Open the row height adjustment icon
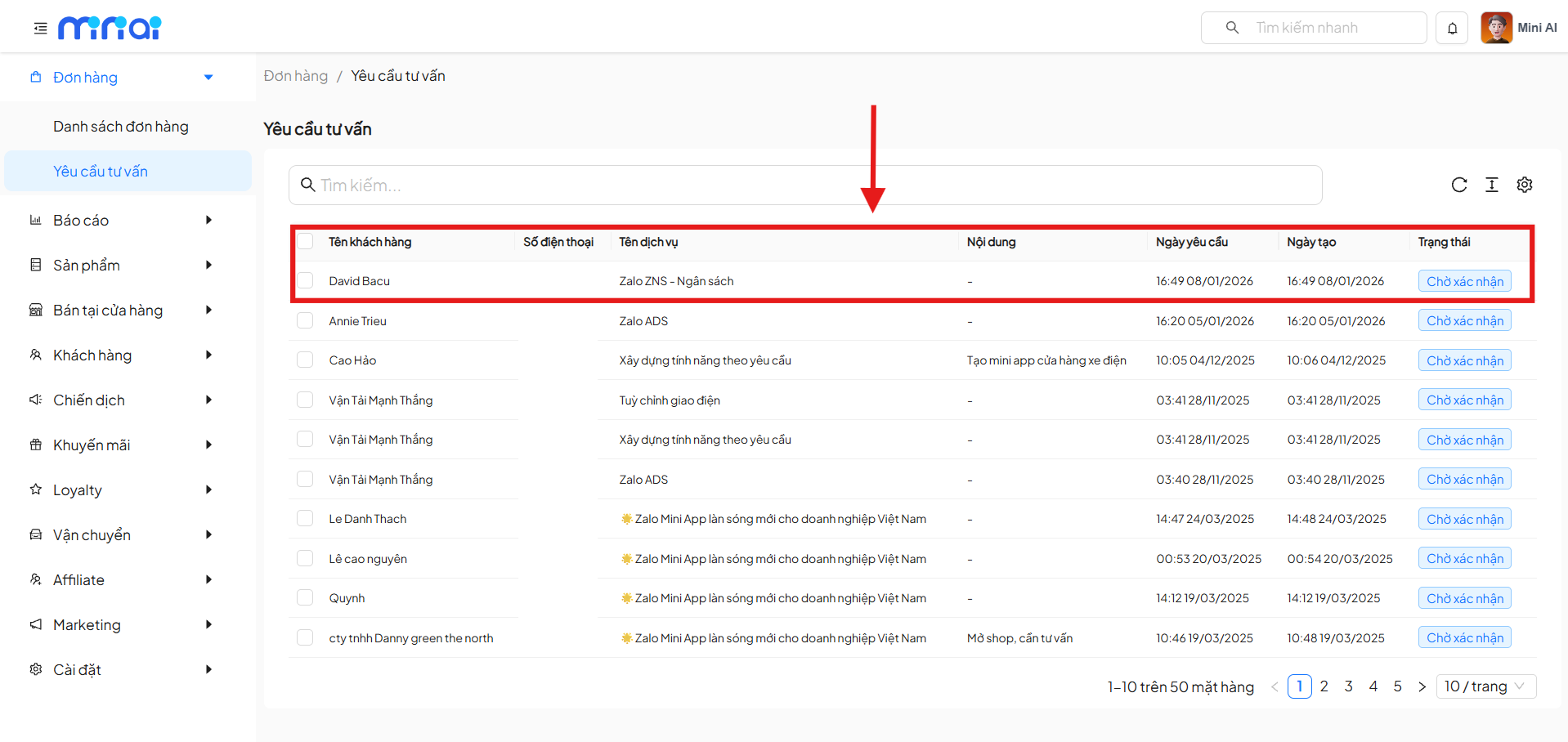1568x742 pixels. point(1491,185)
